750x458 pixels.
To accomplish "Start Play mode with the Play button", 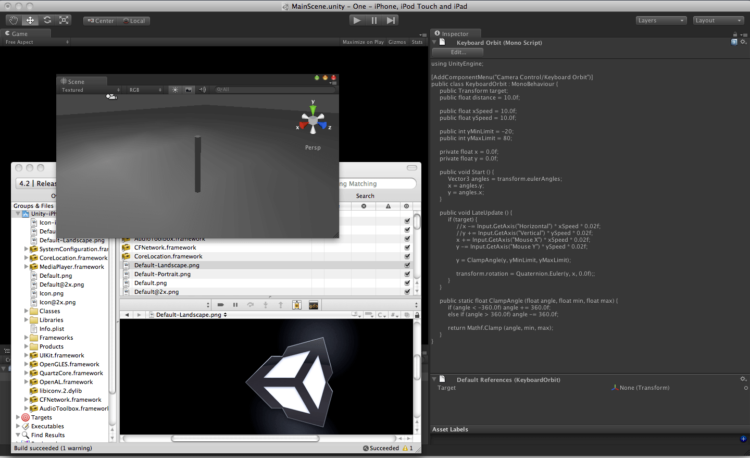I will click(356, 20).
